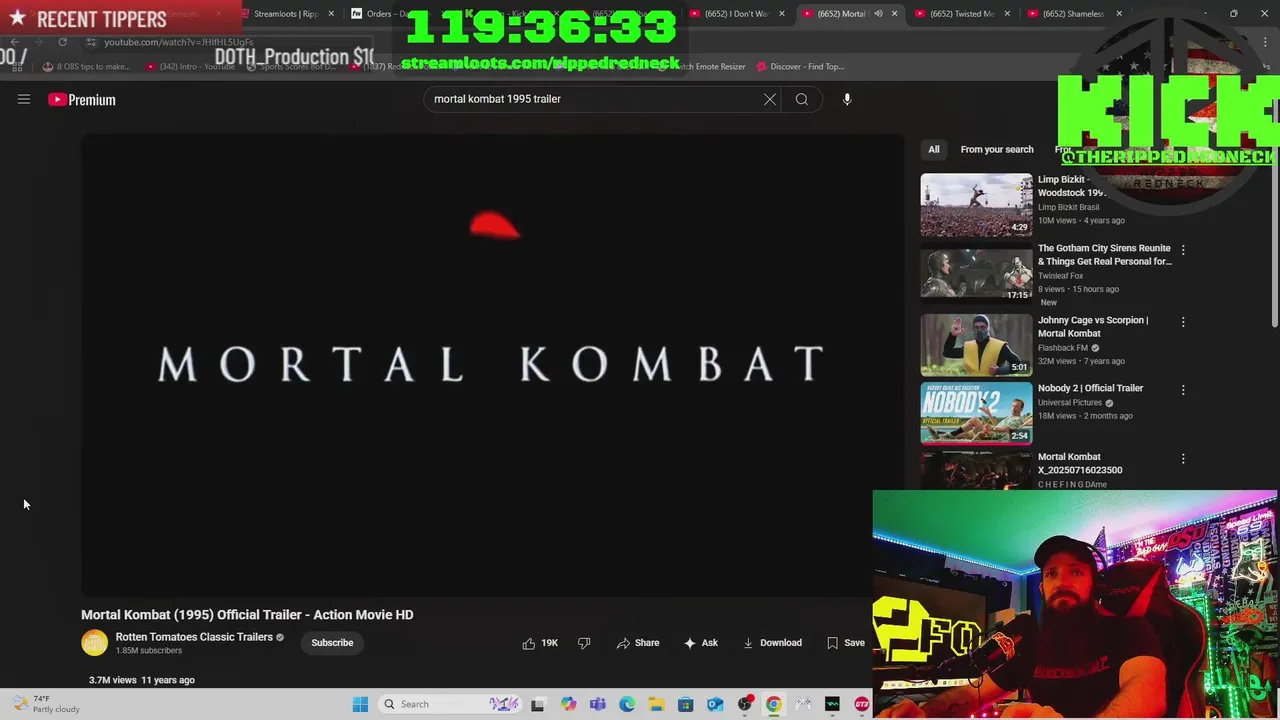Start voice search with the microphone icon
The height and width of the screenshot is (720, 1280).
847,99
